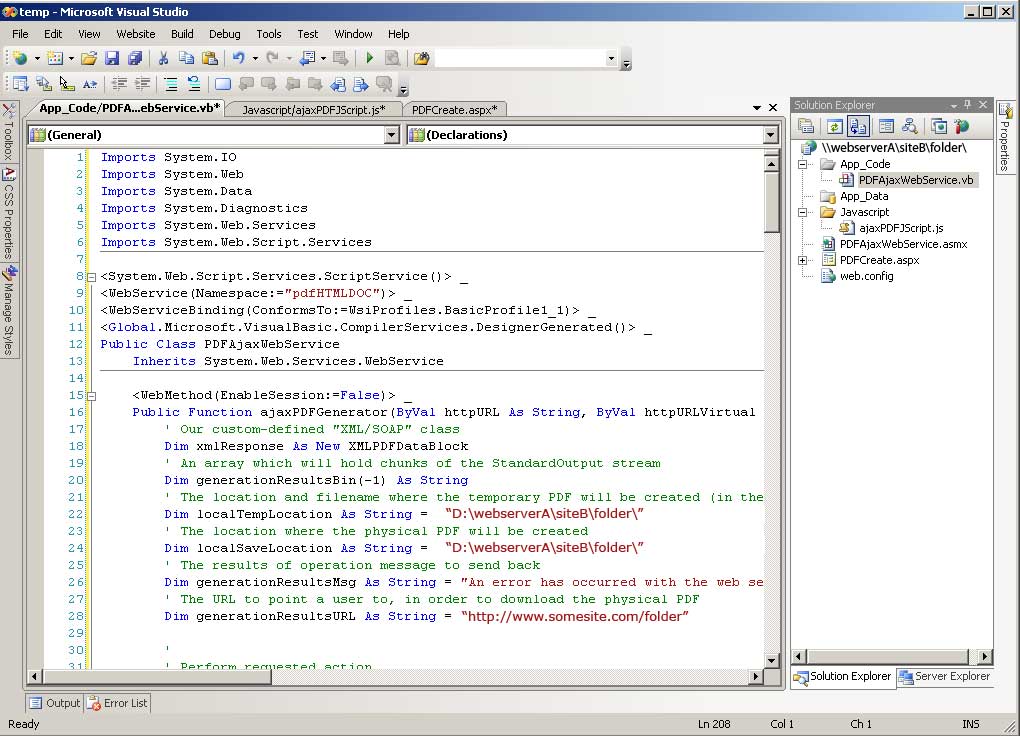Open the Undo history dropdown arrow
Viewport: 1020px width, 736px height.
click(x=255, y=59)
